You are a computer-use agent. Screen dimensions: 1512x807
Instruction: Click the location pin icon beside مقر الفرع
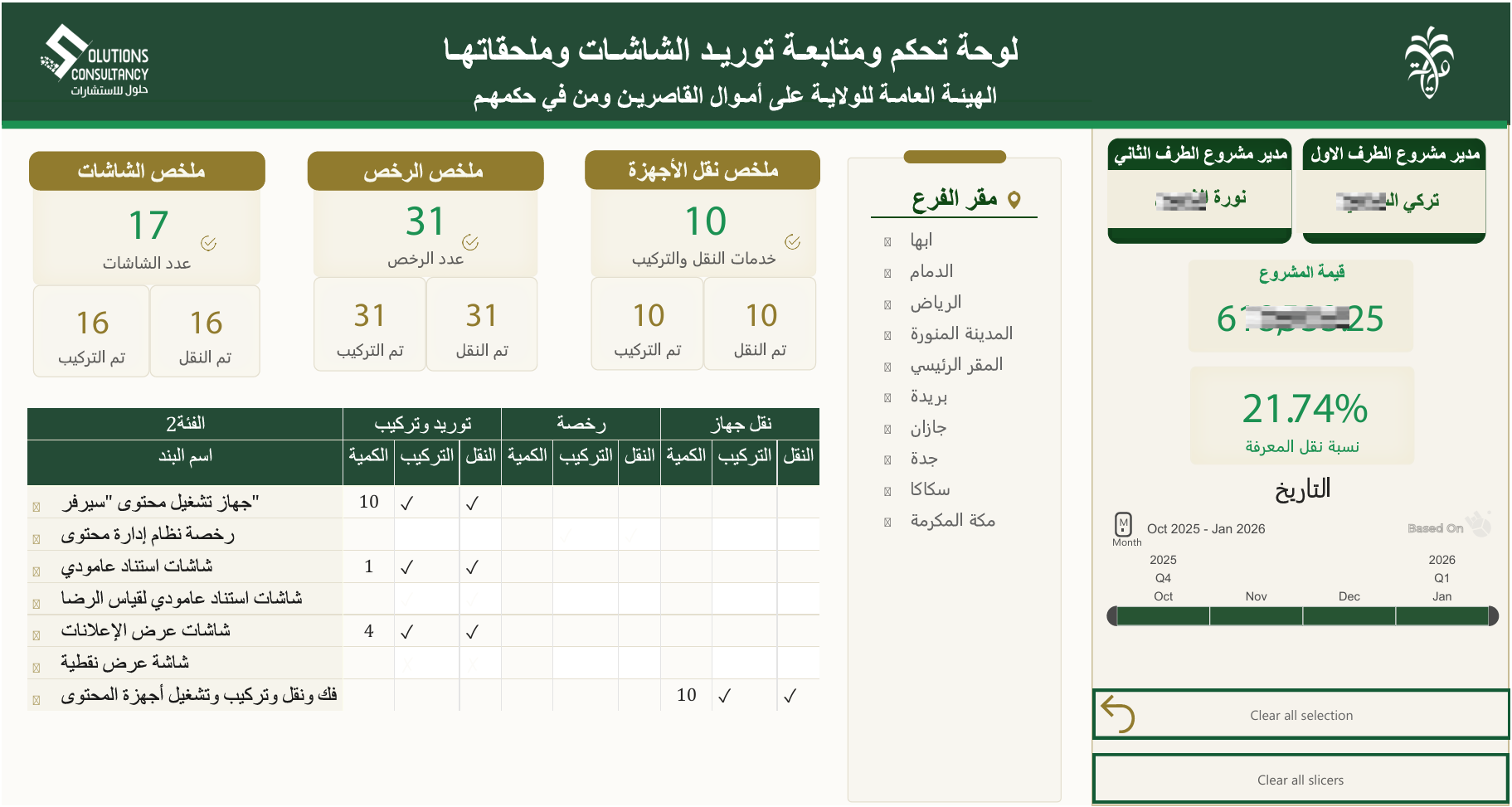[x=1014, y=200]
